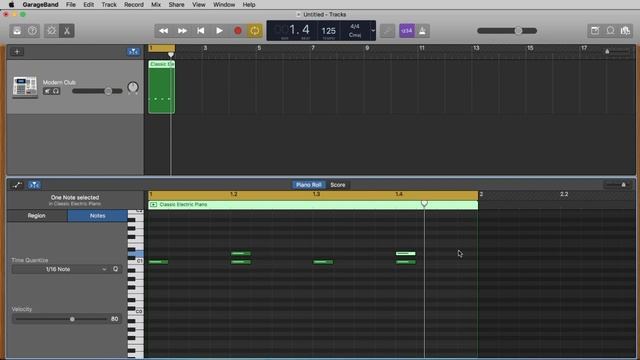Switch to the Score tab
This screenshot has height=360, width=640.
(338, 185)
